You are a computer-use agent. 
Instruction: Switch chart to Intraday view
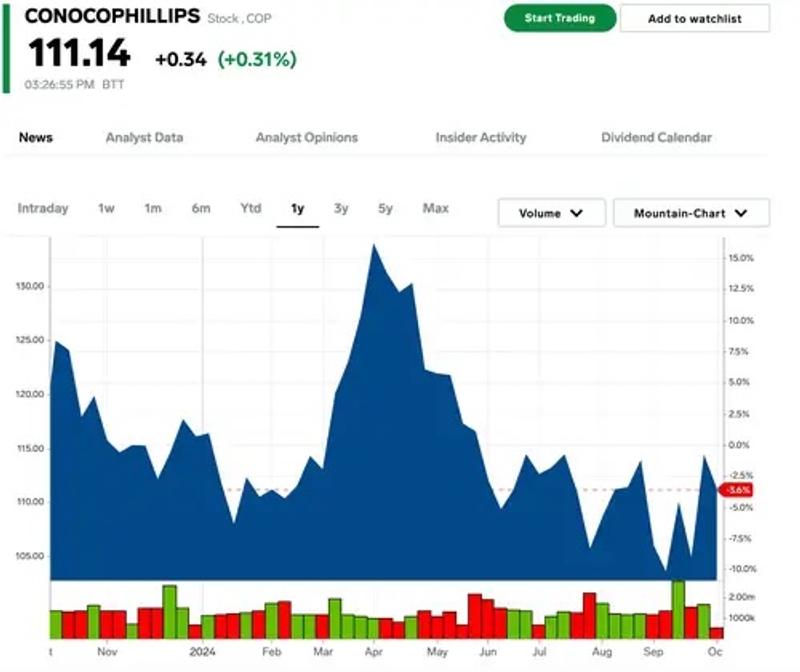(x=42, y=209)
